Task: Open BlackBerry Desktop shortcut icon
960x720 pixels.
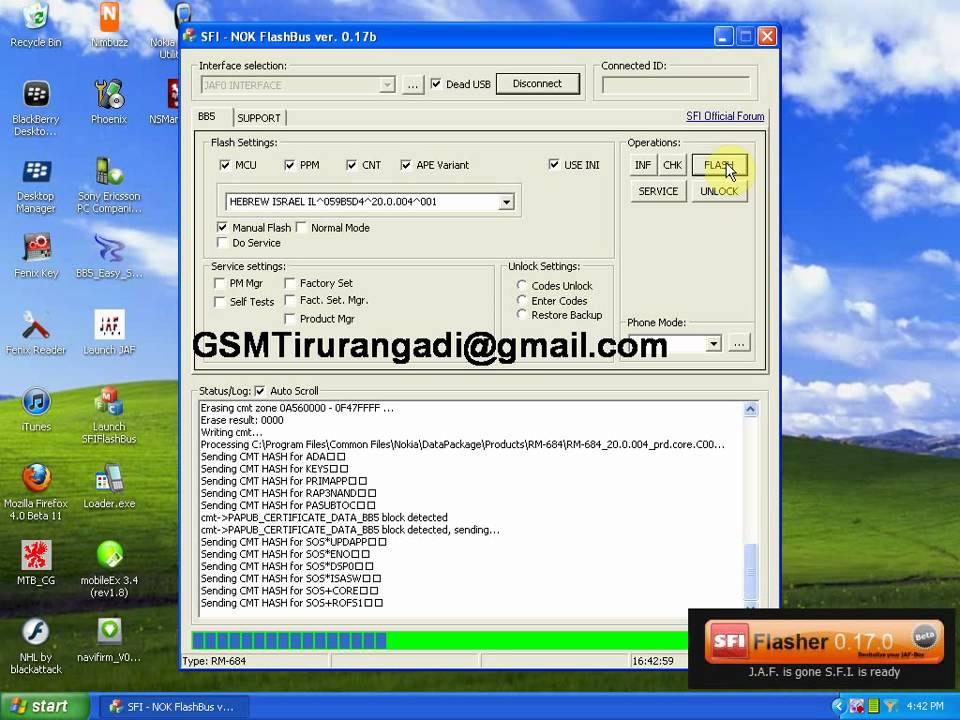Action: pos(36,108)
